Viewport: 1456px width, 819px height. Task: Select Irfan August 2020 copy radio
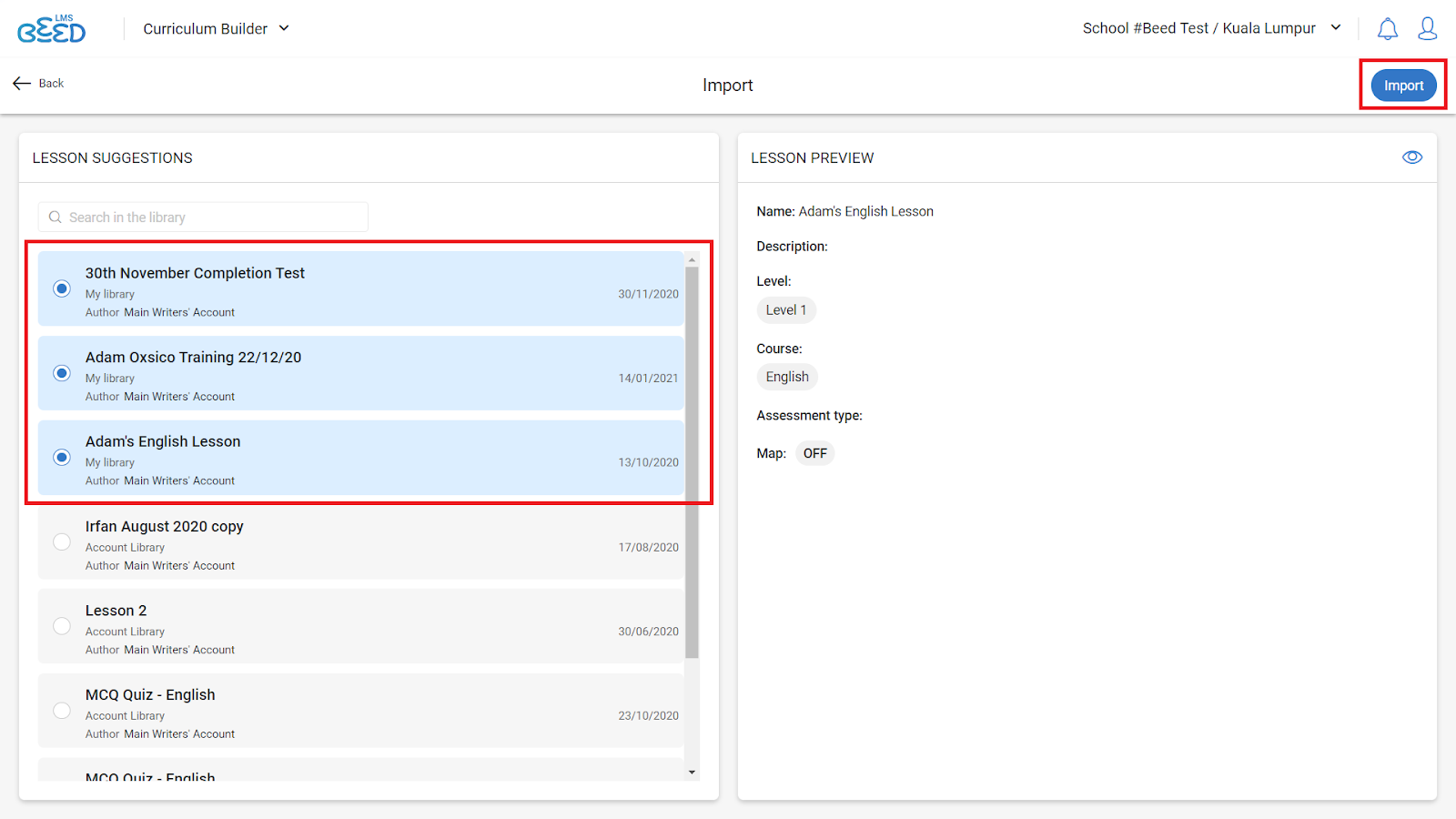62,541
